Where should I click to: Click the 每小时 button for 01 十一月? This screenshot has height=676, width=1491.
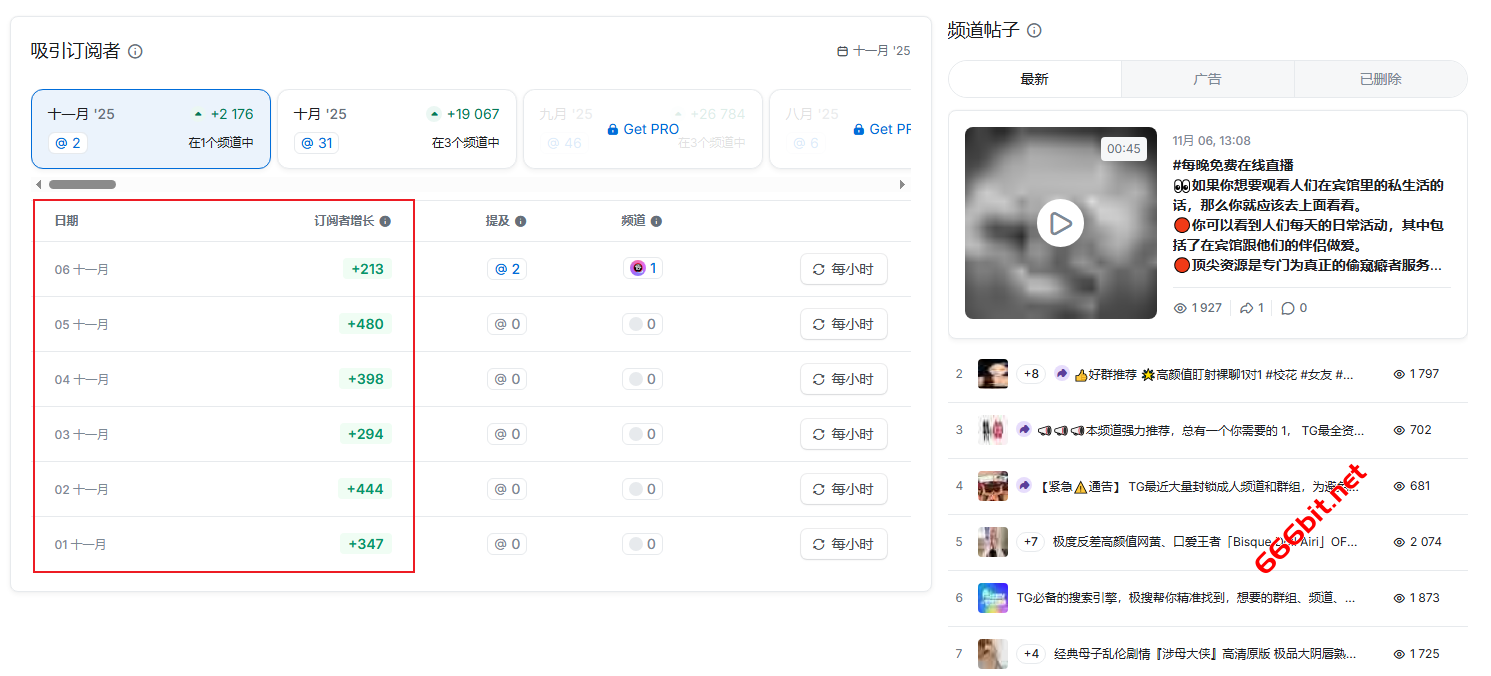843,544
